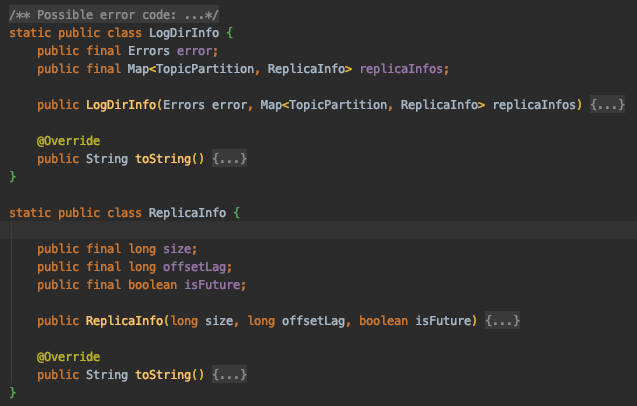Click 'Errors error' parameter in LogDirInfo constructor
The height and width of the screenshot is (406, 637).
click(x=205, y=105)
